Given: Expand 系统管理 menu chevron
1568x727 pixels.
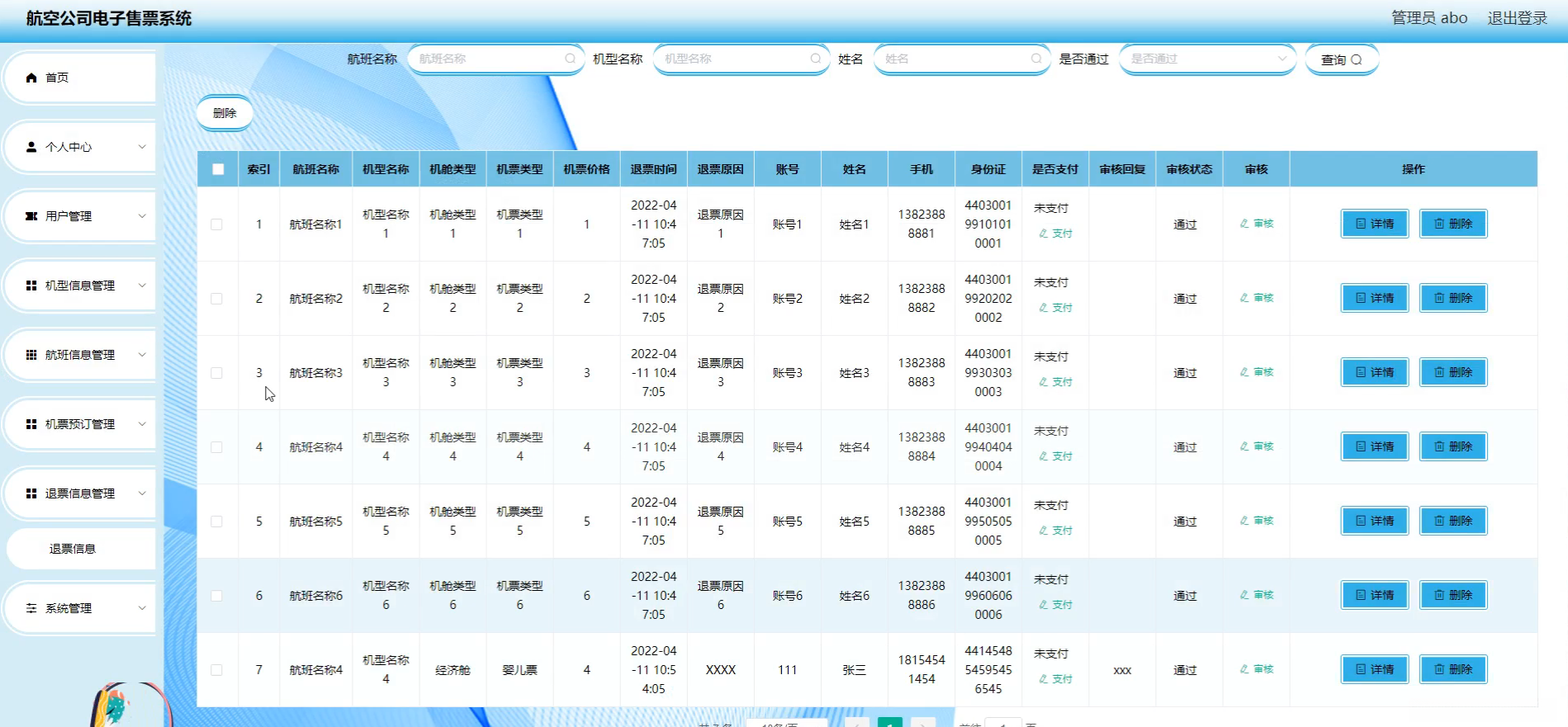Looking at the screenshot, I should pos(142,608).
